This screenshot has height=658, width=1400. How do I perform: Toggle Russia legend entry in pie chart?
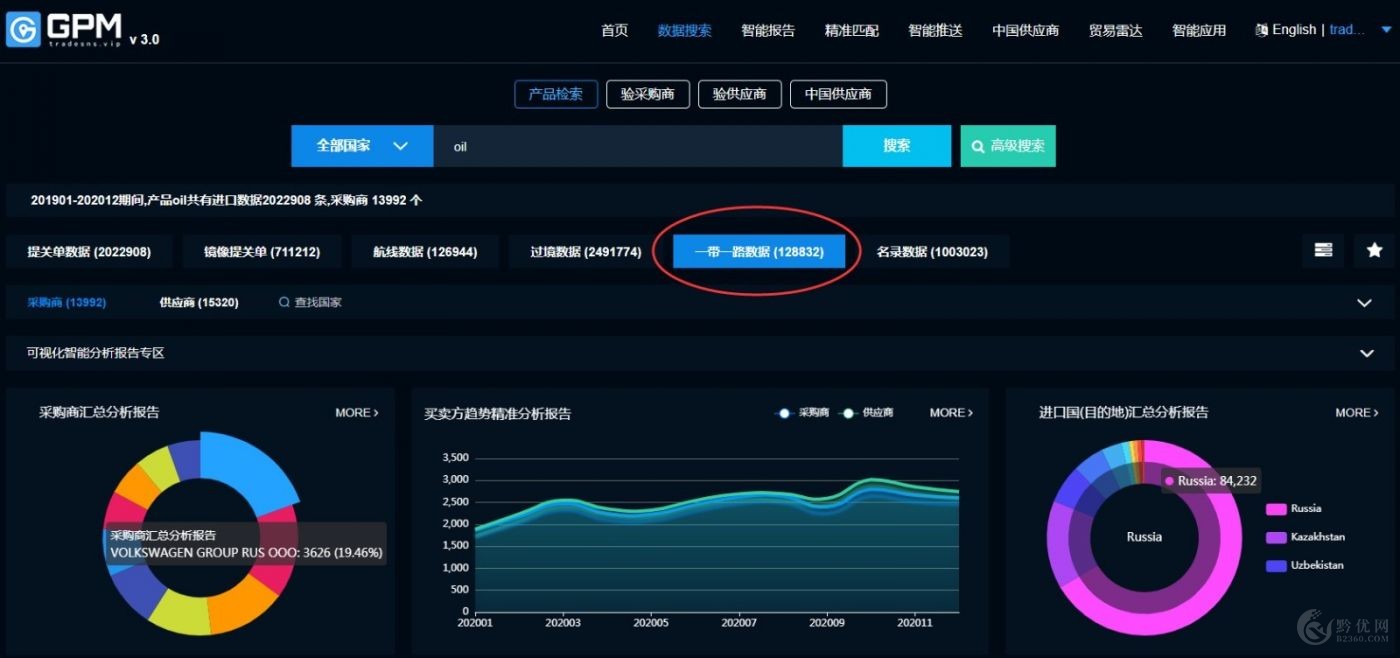click(1305, 509)
